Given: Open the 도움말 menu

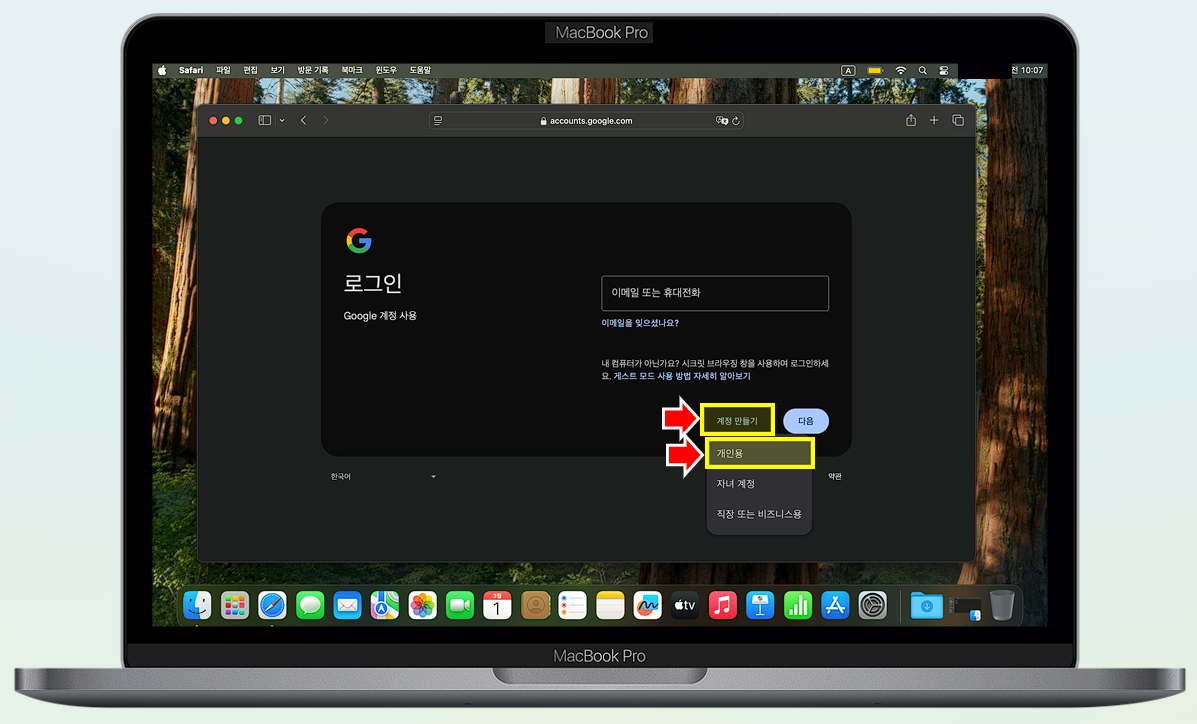Looking at the screenshot, I should (420, 70).
